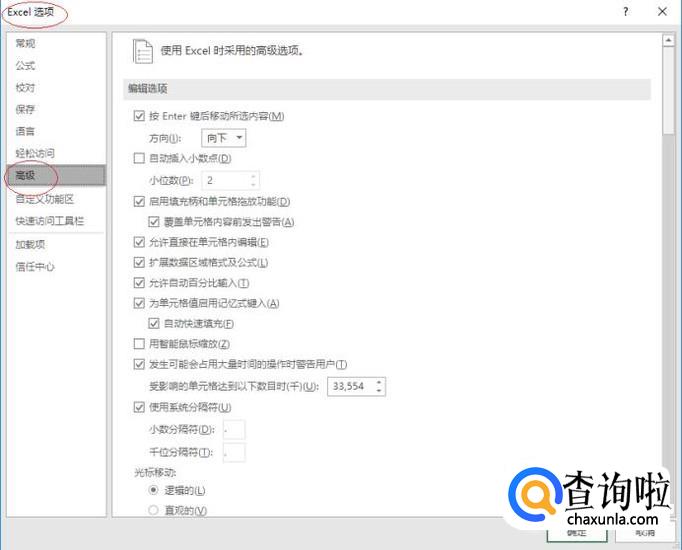Viewport: 682px width, 550px height.
Task: Go to 轻松访问 category
Action: coord(35,153)
